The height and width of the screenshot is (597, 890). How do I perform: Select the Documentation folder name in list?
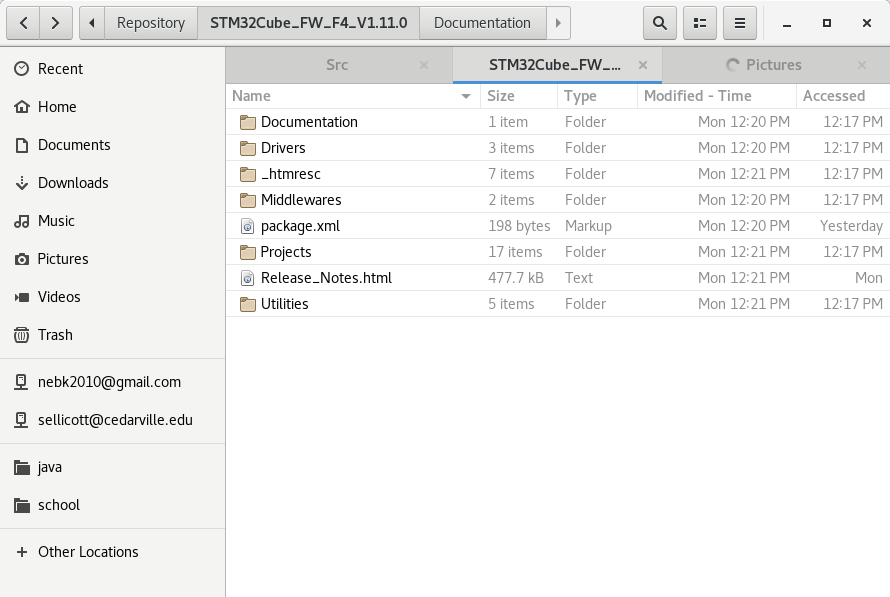309,122
